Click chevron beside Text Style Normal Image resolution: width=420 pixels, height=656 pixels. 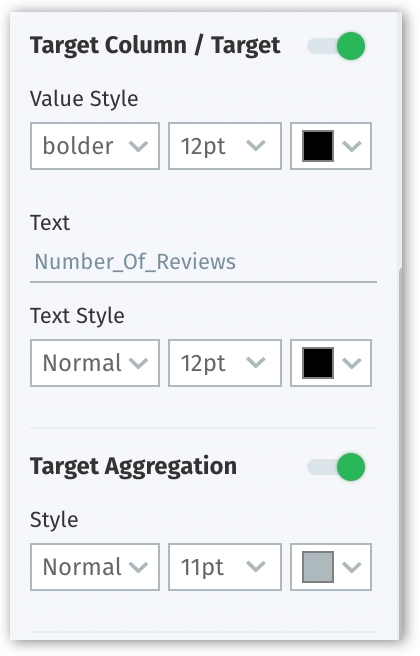tap(138, 363)
